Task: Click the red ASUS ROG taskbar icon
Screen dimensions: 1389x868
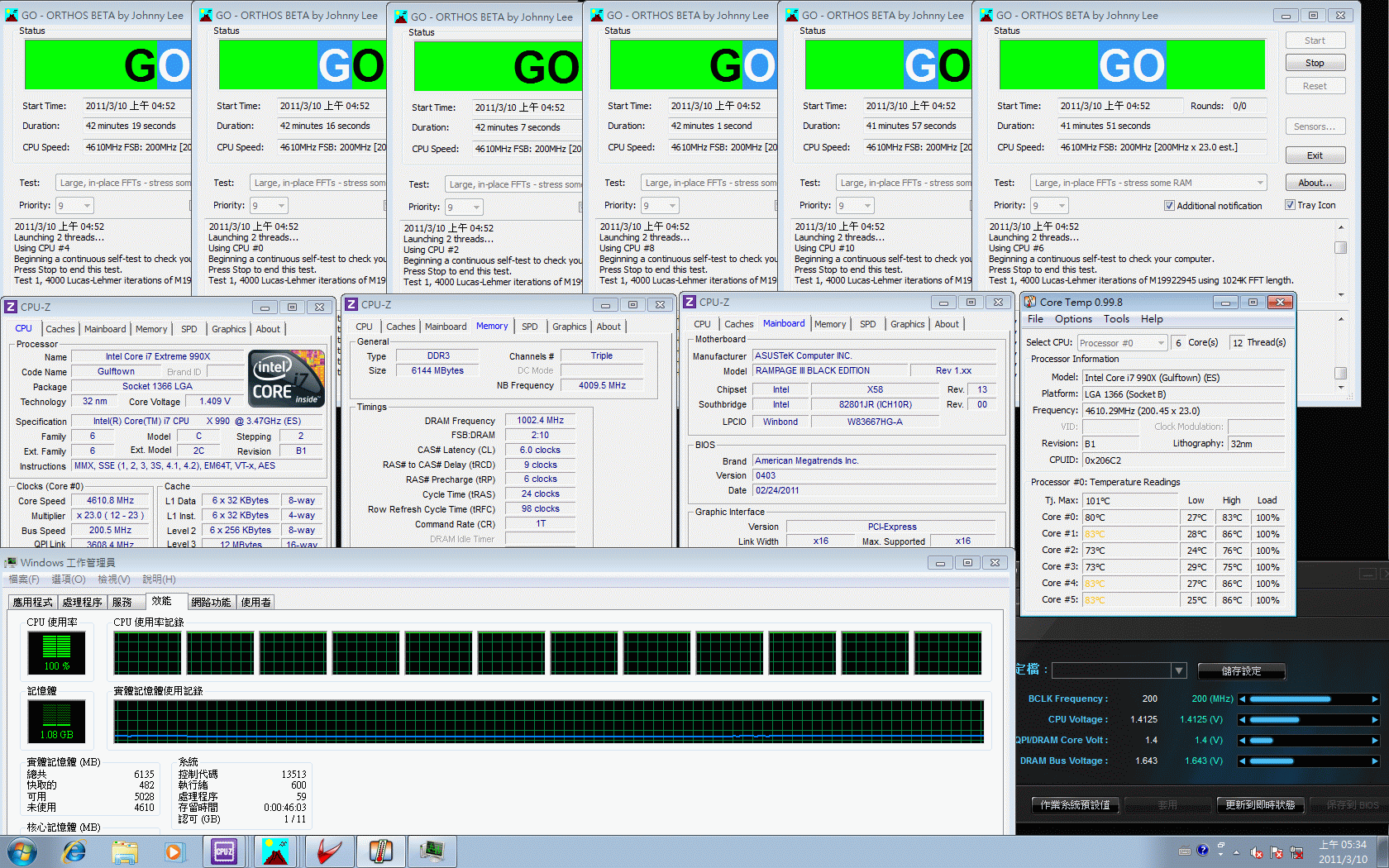Action: coord(328,851)
